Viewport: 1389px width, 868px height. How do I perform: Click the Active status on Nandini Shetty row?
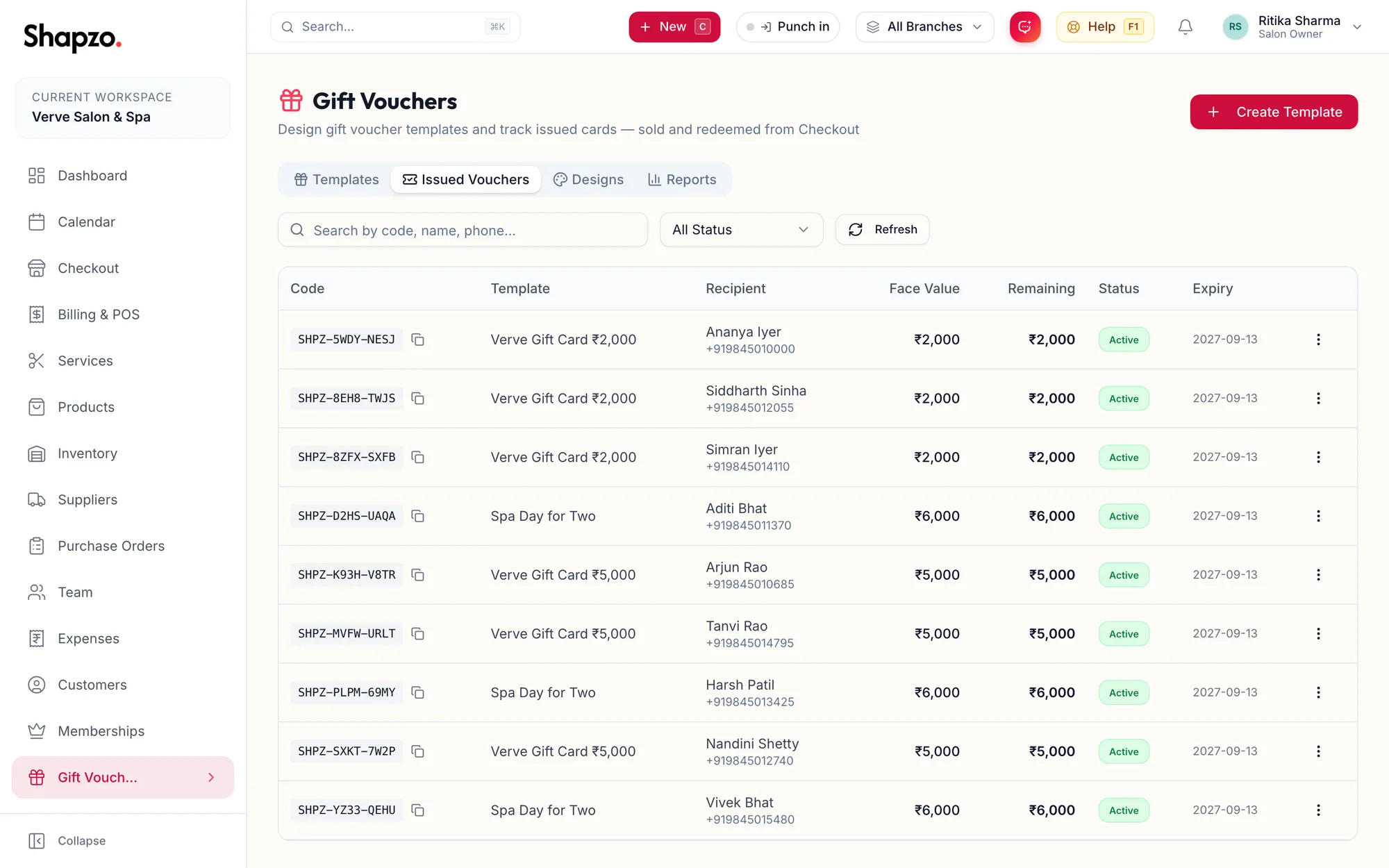point(1124,751)
